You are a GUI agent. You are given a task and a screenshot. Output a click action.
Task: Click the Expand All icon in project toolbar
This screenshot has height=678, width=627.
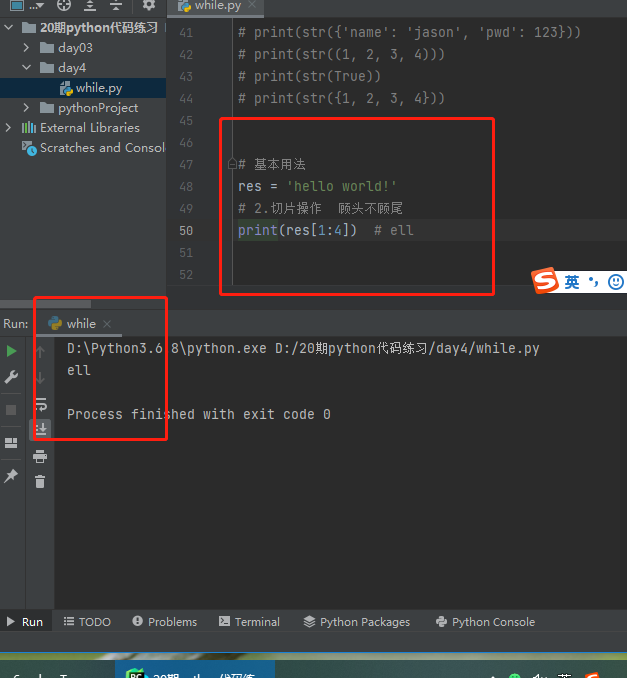[x=90, y=5]
